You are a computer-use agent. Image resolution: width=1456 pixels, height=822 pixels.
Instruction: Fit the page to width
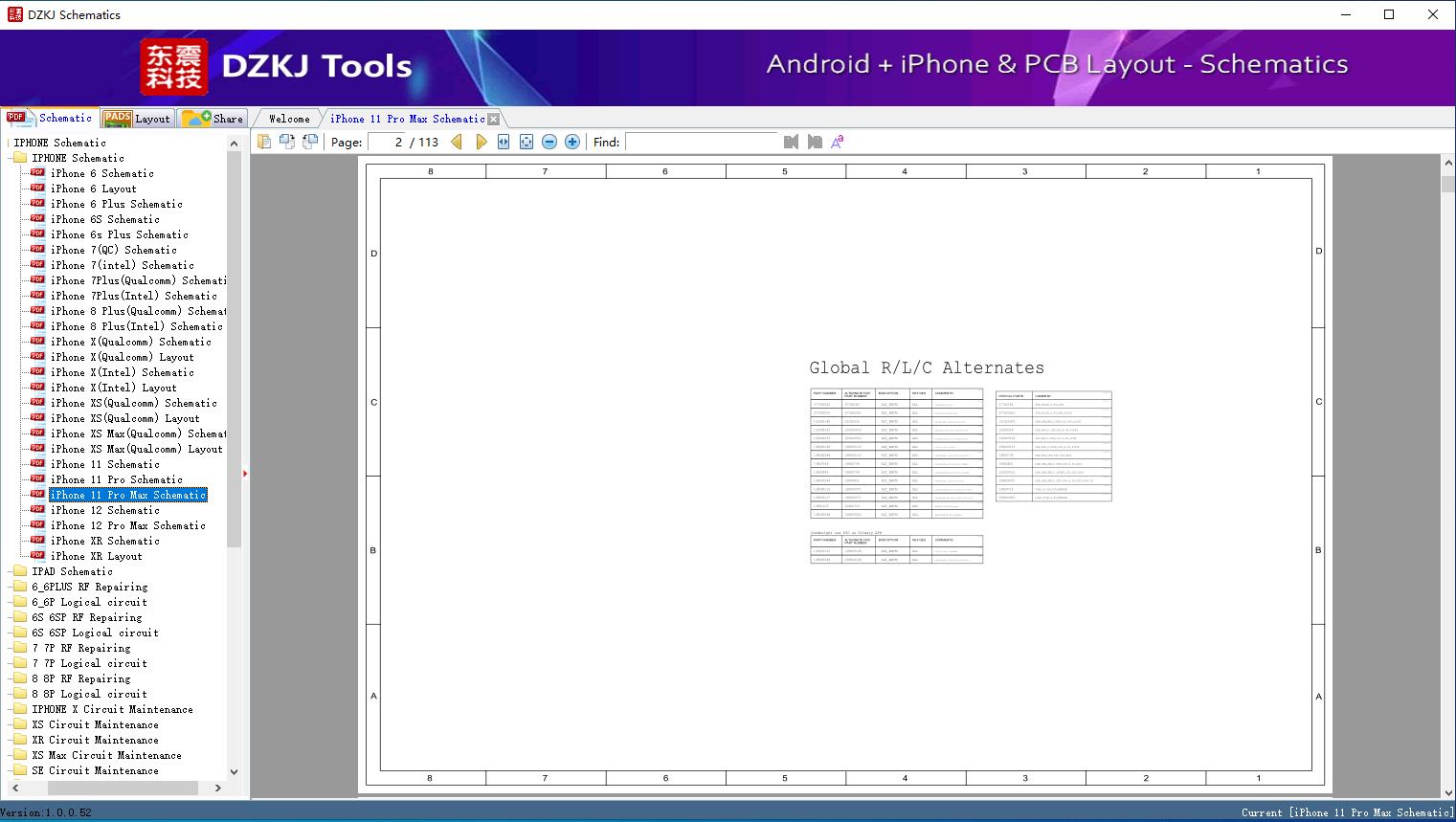tap(504, 142)
